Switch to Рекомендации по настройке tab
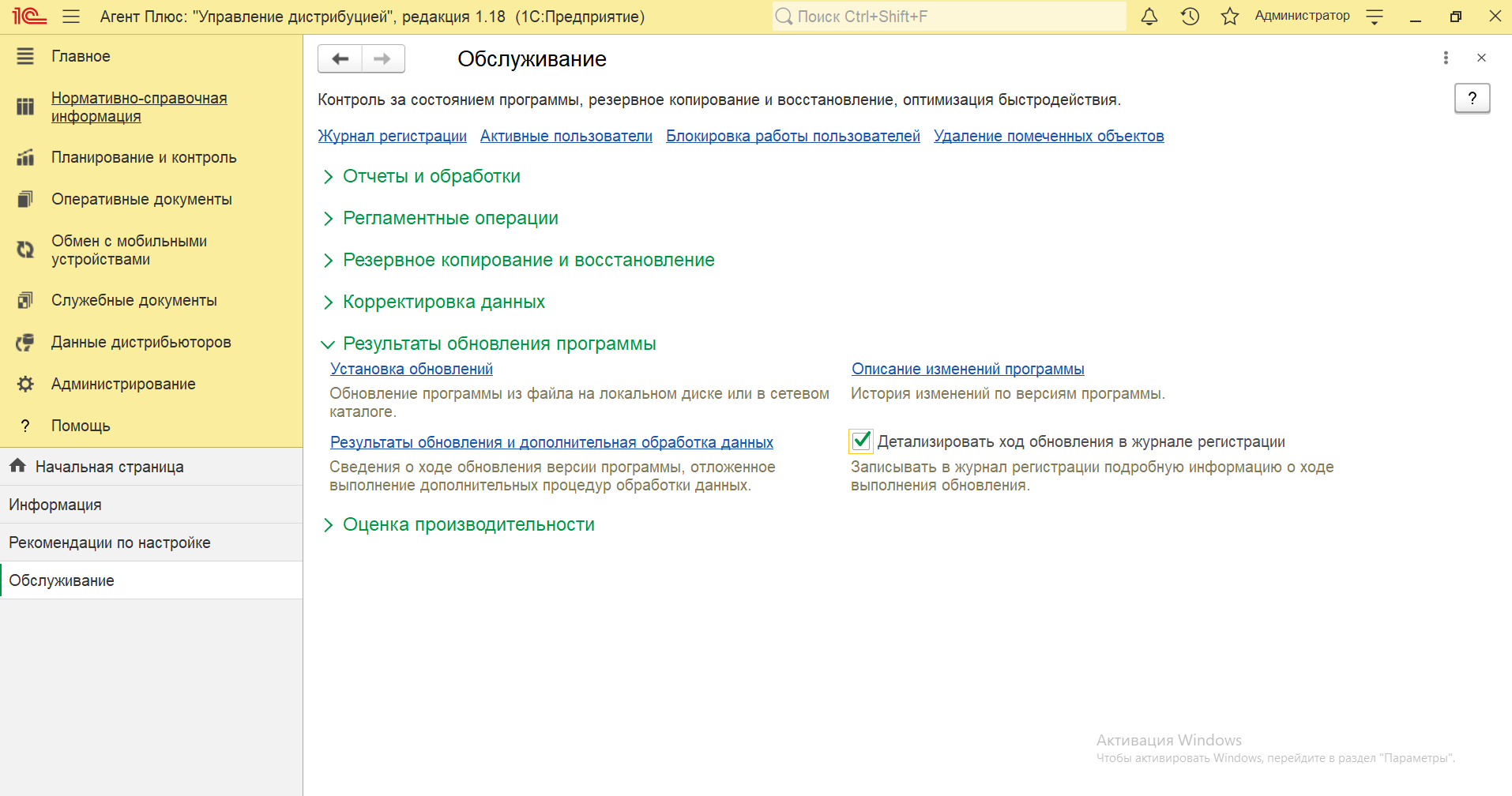 coord(151,543)
